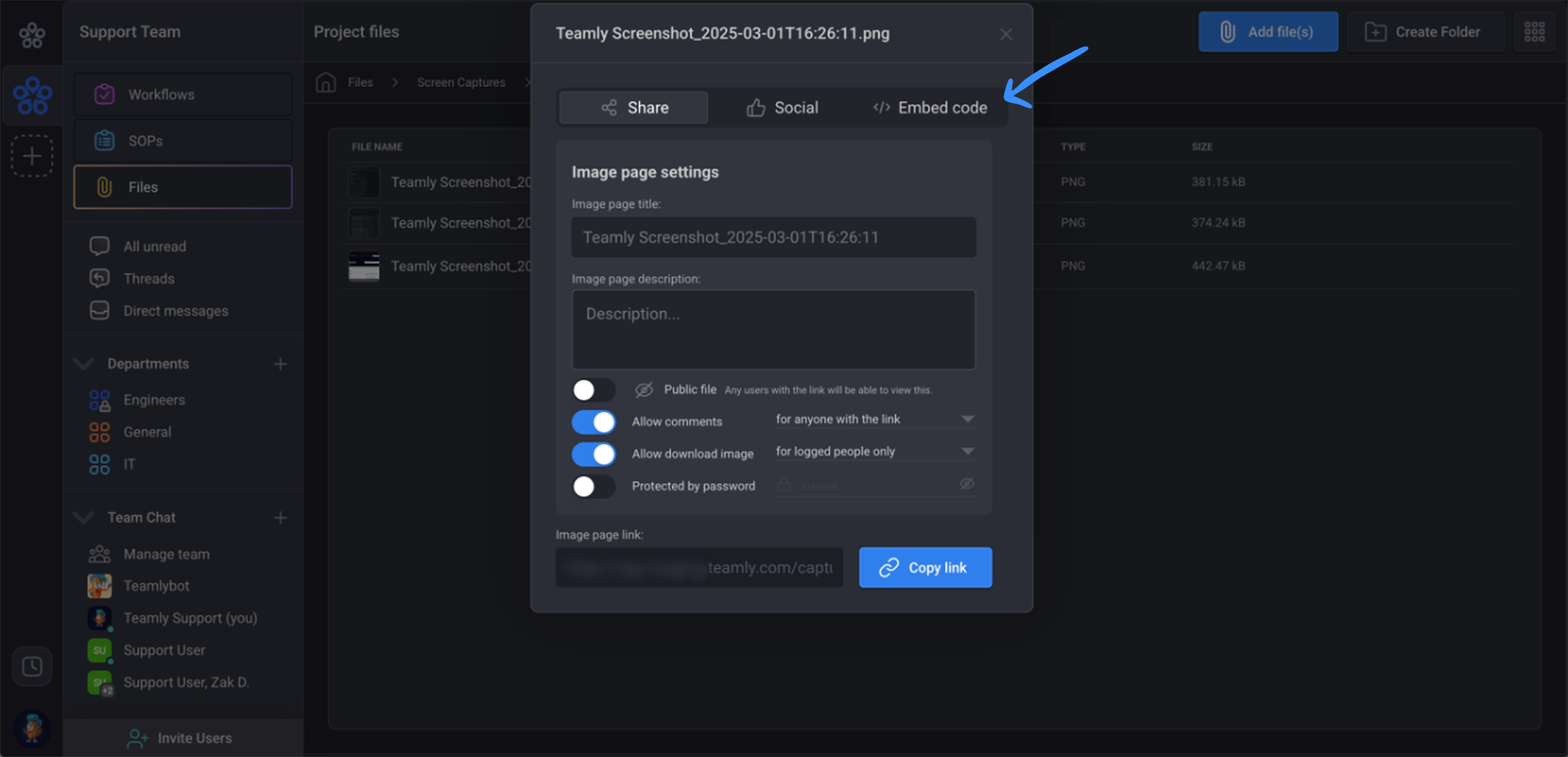Click third file thumbnail, 442.47 kB row
Viewport: 1568px width, 757px height.
tap(364, 266)
